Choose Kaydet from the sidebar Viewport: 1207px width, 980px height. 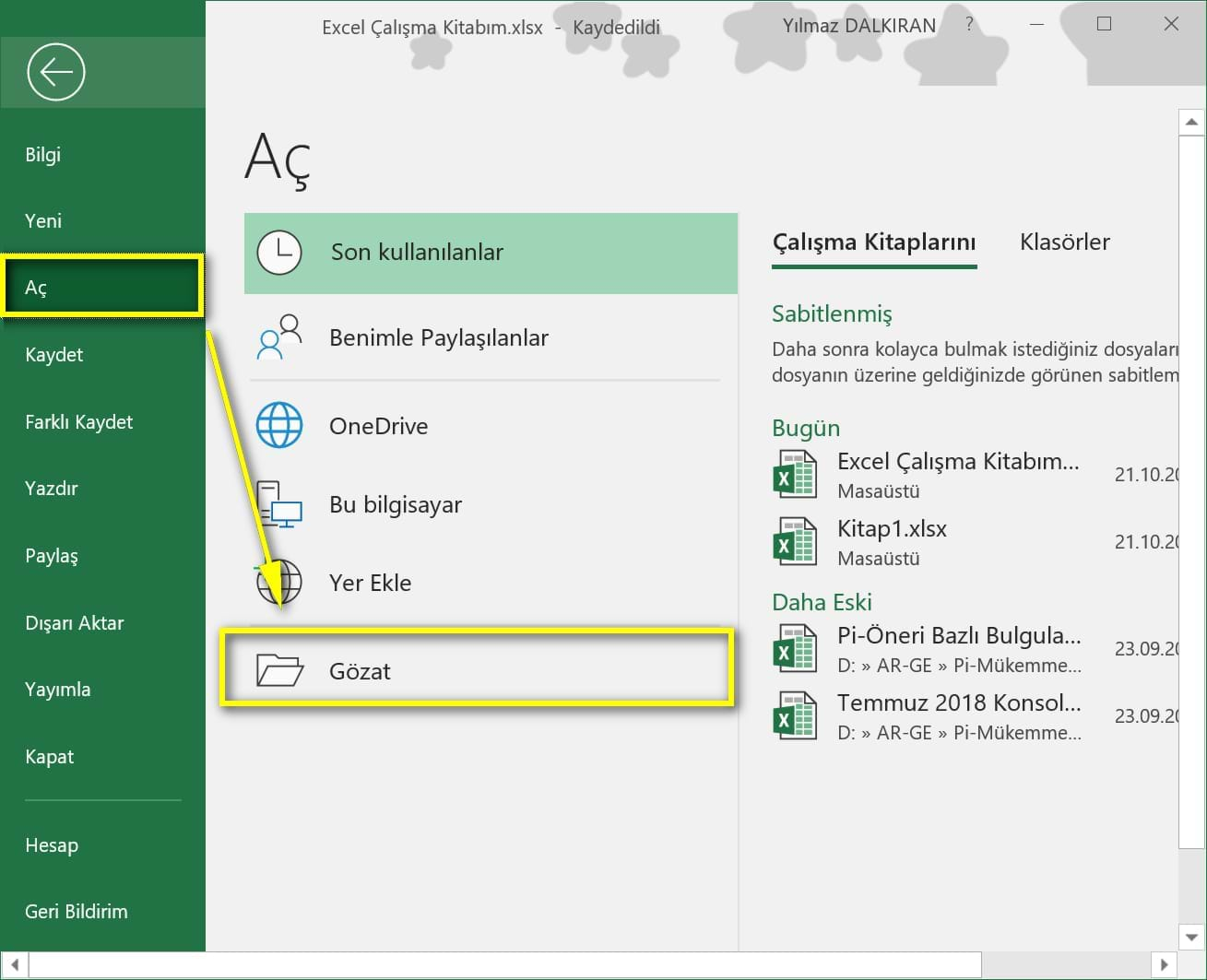102,355
